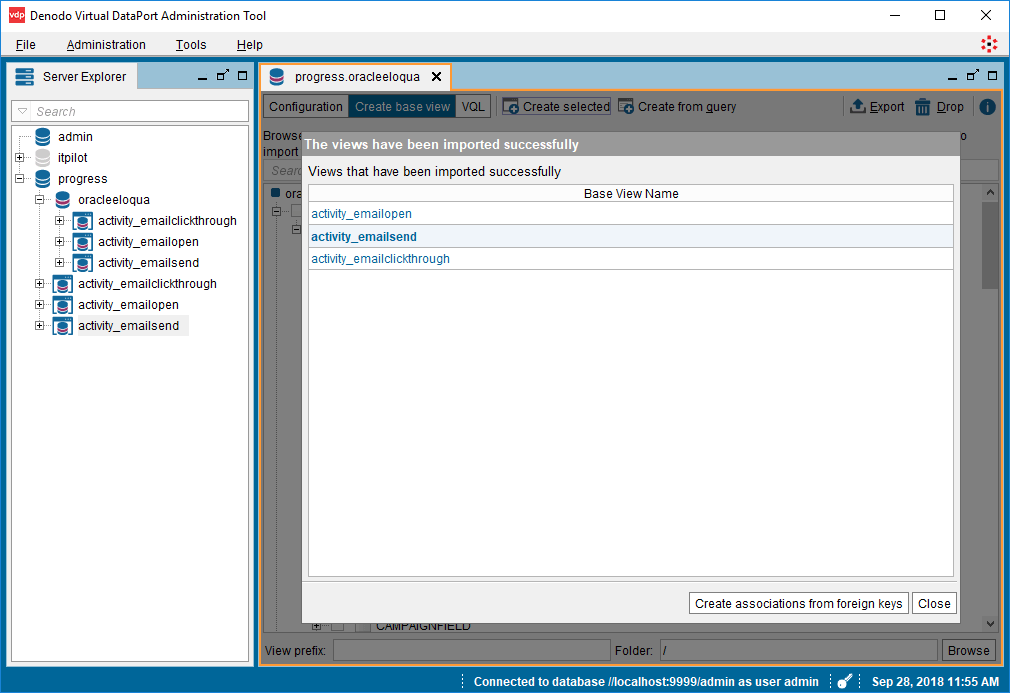
Task: Open the Search filter dropdown triangle
Action: point(23,111)
